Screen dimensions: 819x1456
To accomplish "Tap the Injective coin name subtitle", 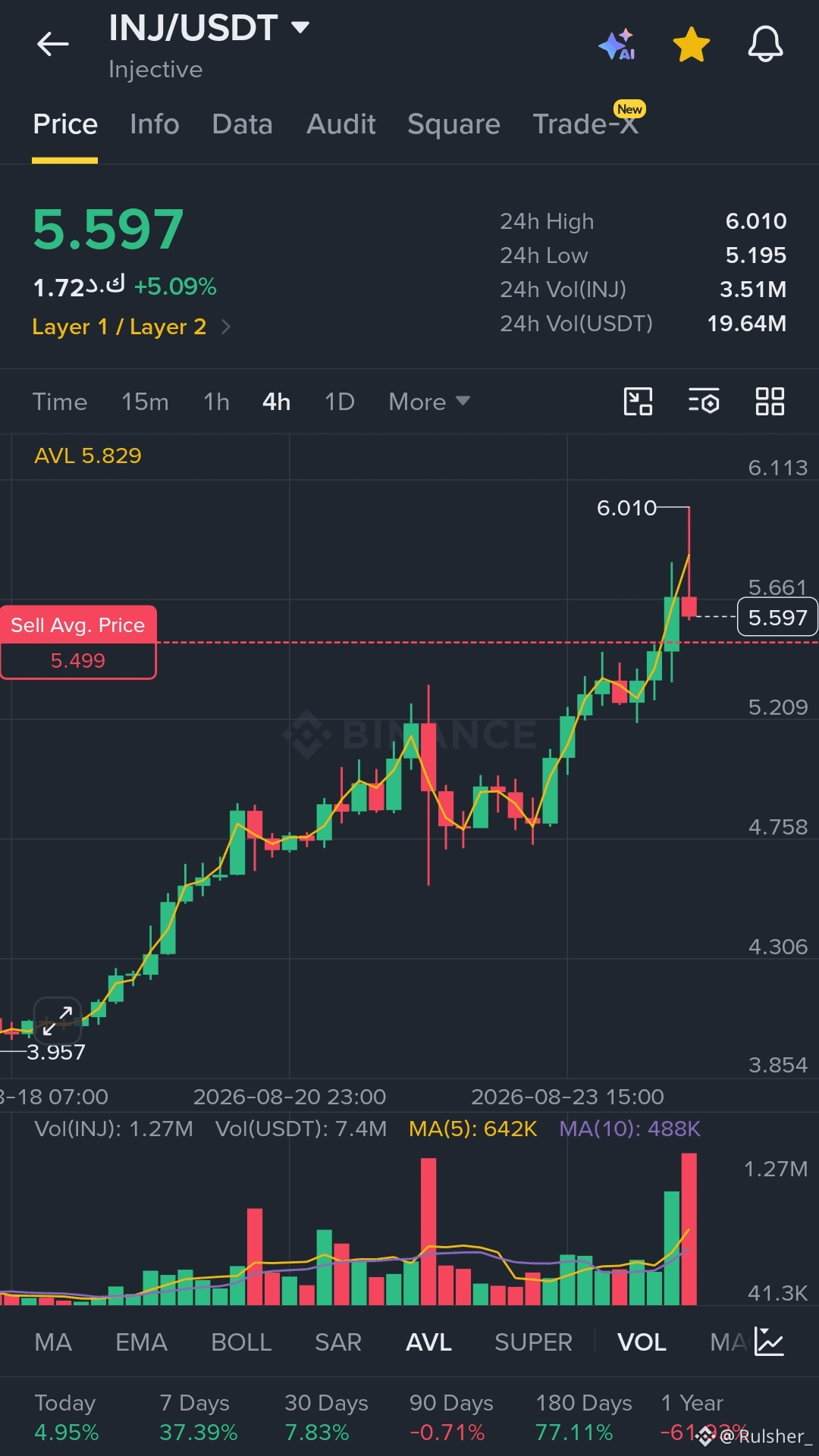I will [x=155, y=70].
